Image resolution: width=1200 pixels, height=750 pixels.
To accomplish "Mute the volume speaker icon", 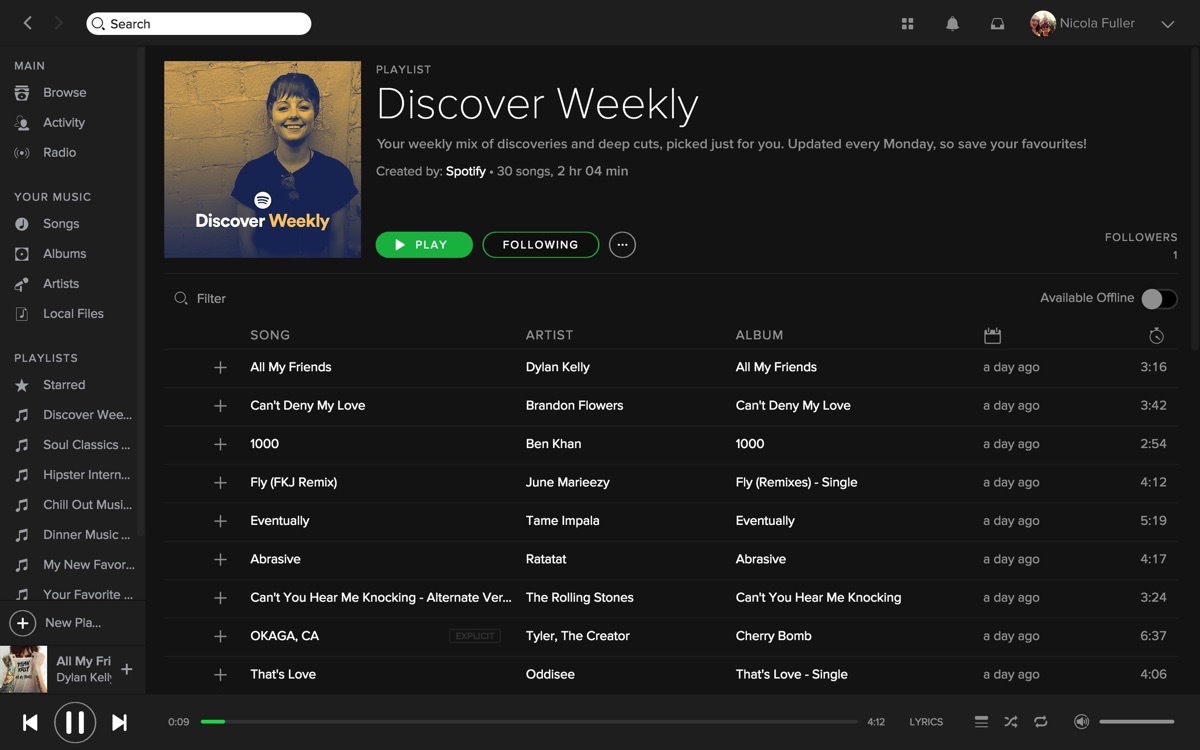I will click(1081, 722).
